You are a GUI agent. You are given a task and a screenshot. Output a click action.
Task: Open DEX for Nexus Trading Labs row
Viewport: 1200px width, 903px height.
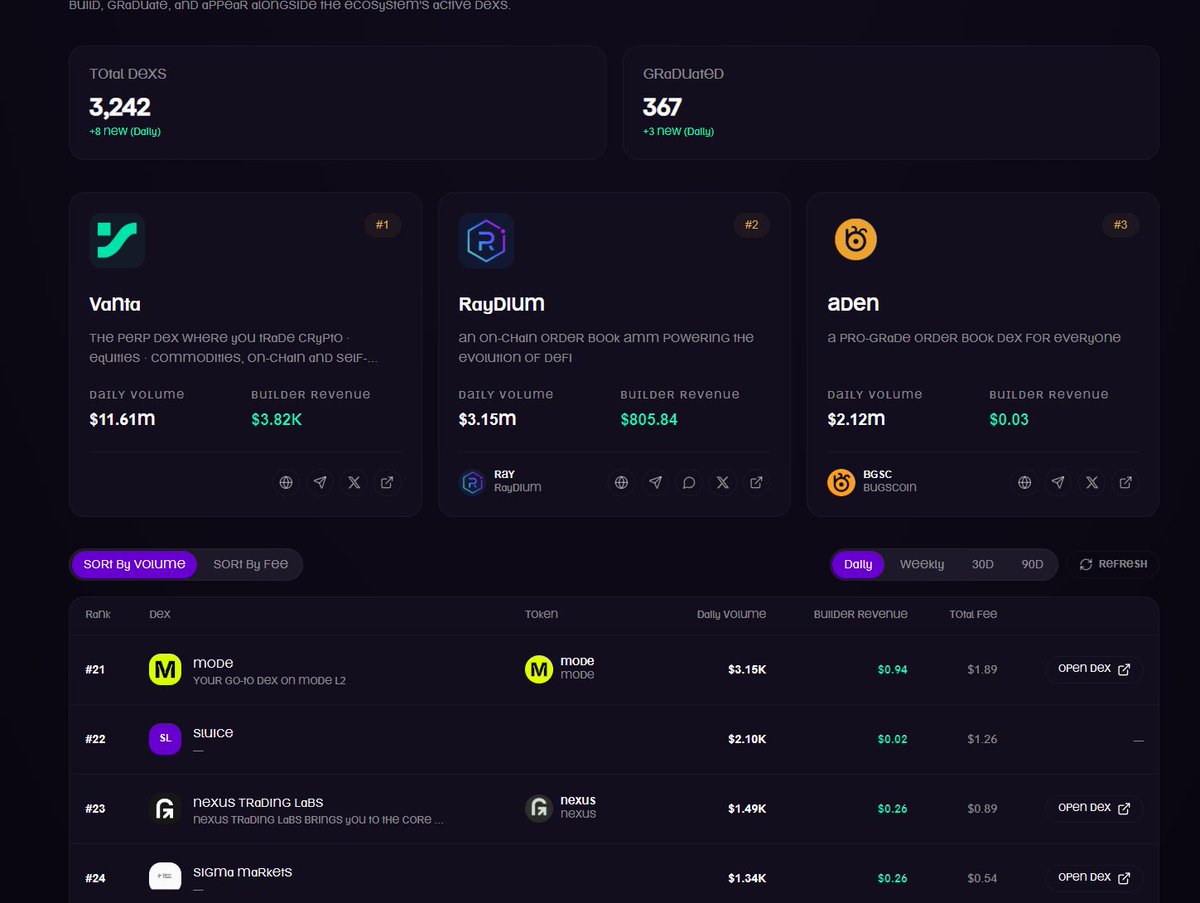pyautogui.click(x=1094, y=808)
